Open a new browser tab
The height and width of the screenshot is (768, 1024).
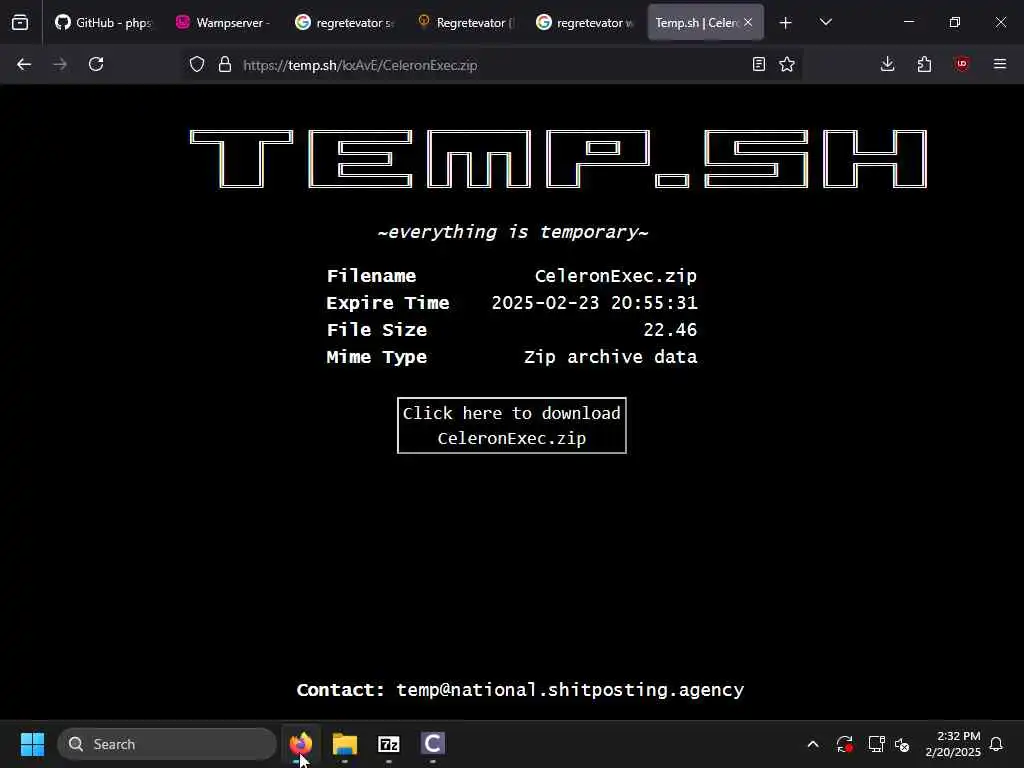coord(786,23)
